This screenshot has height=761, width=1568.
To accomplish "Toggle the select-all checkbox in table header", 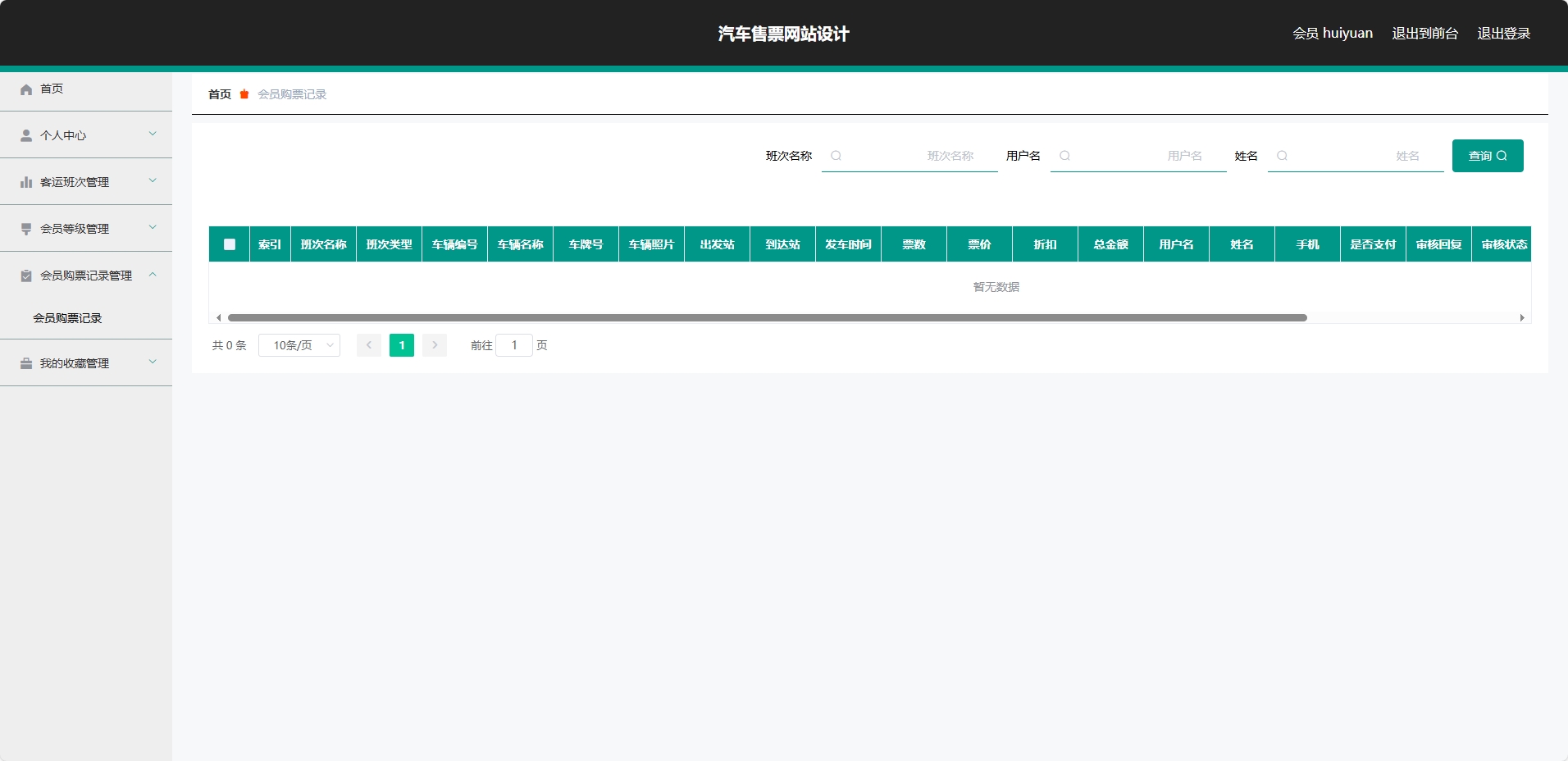I will point(229,244).
